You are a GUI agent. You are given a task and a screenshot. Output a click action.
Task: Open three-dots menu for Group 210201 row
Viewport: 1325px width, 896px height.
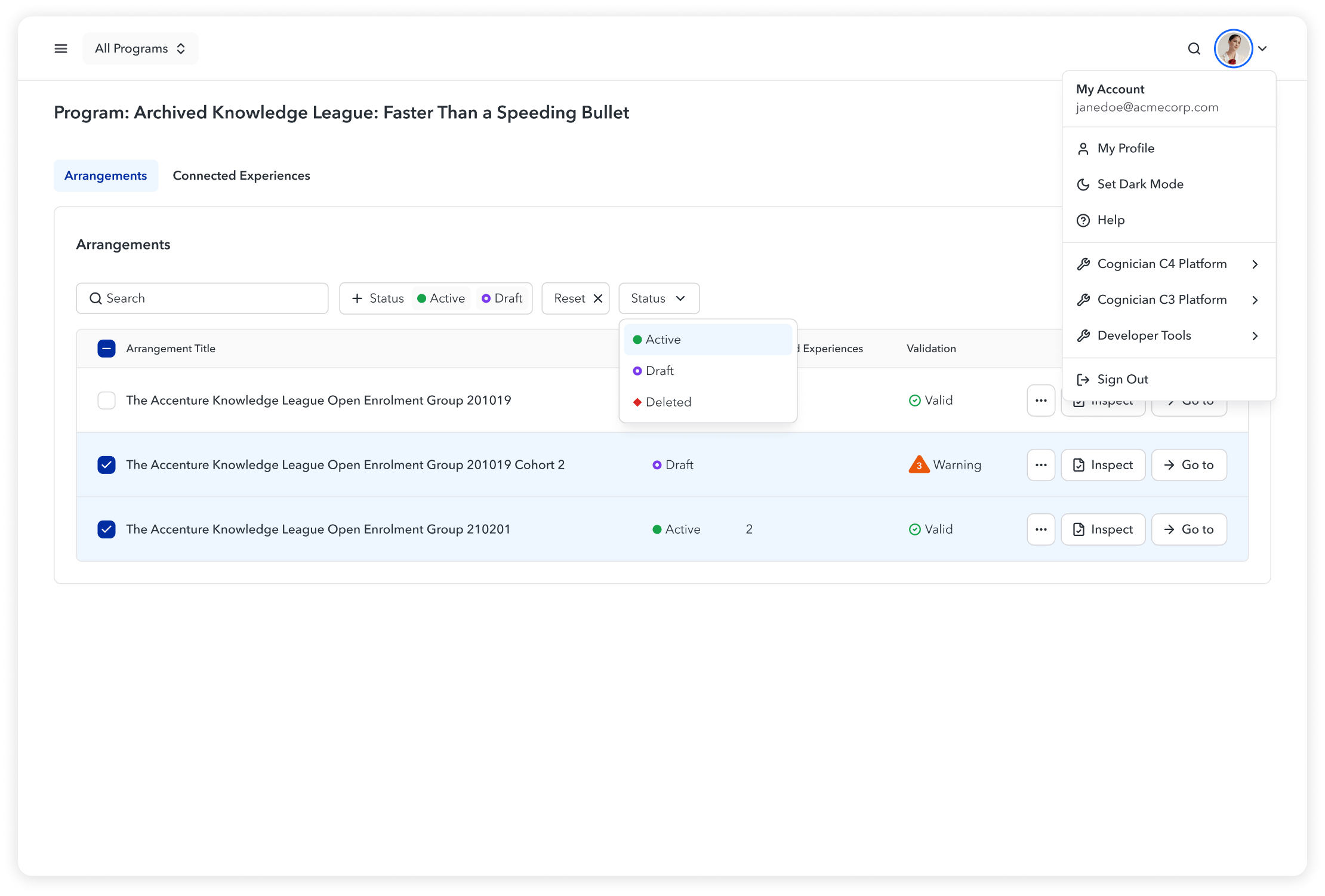pos(1041,529)
